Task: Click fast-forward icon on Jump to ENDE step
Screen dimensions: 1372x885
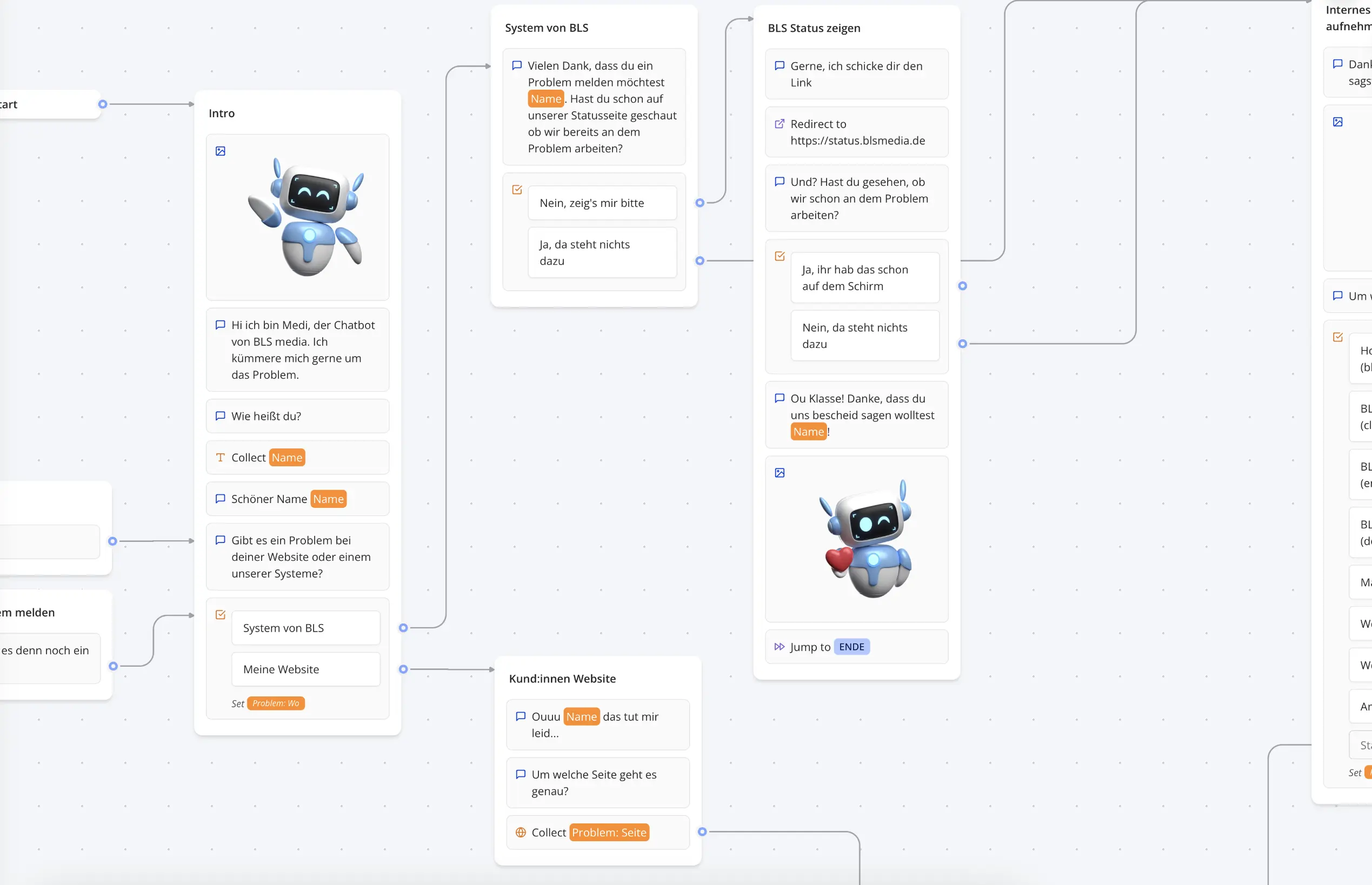Action: pyautogui.click(x=780, y=646)
